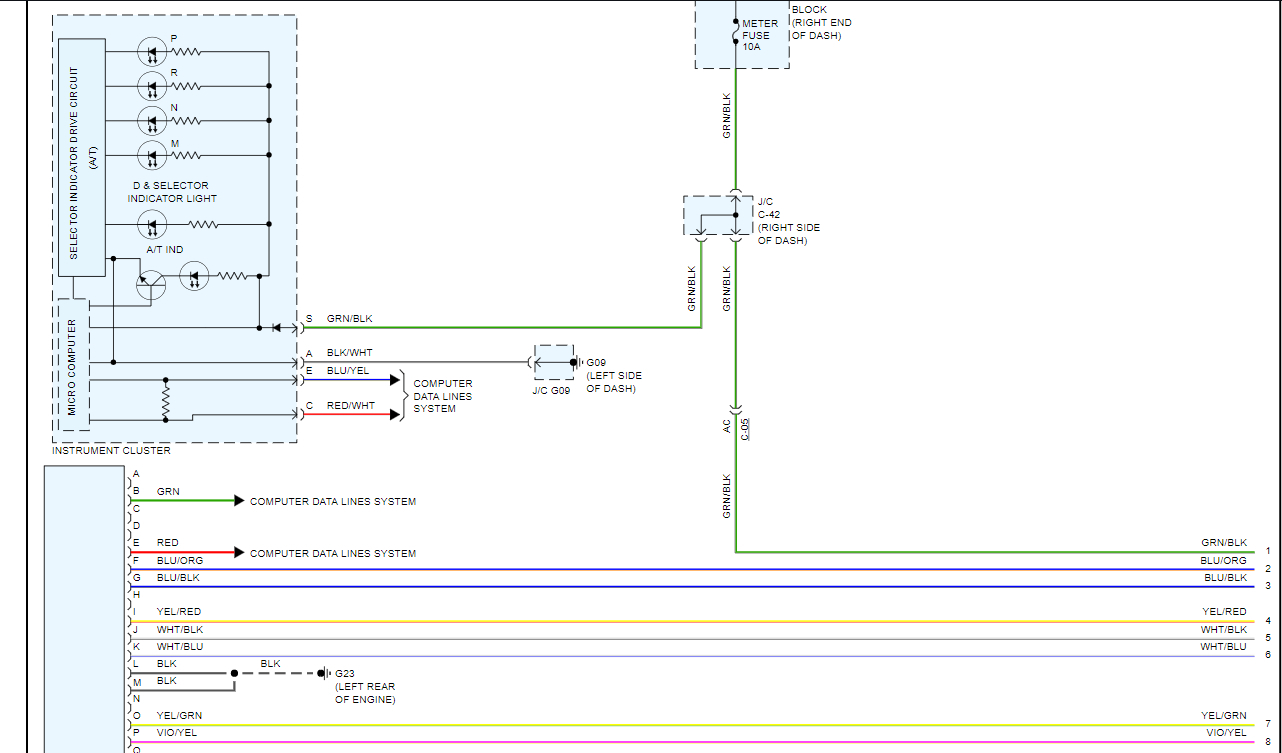Click the Selector Indicator Drive Circuit block
The height and width of the screenshot is (753, 1282).
pyautogui.click(x=81, y=157)
